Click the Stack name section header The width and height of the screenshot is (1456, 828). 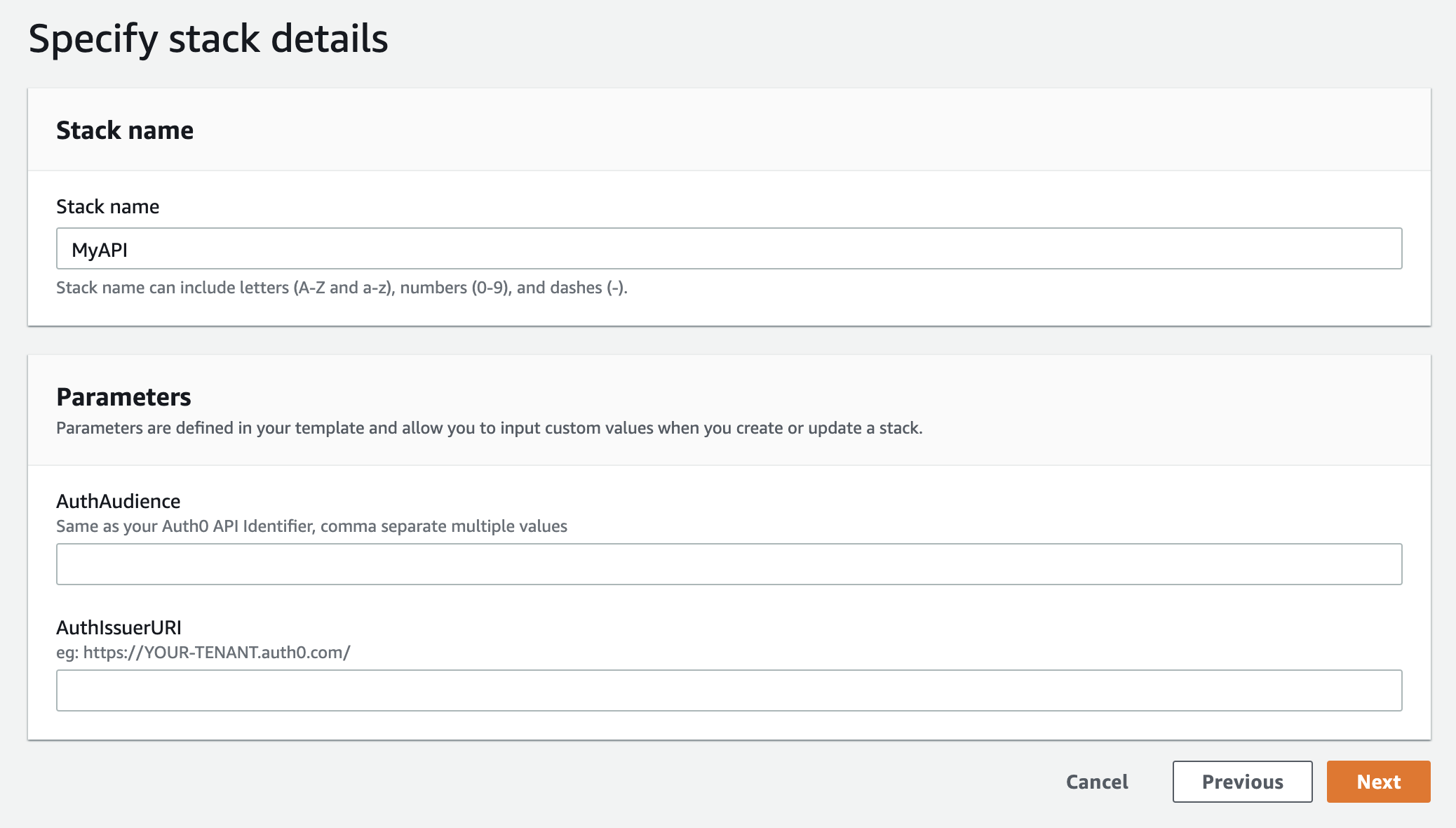click(x=125, y=130)
